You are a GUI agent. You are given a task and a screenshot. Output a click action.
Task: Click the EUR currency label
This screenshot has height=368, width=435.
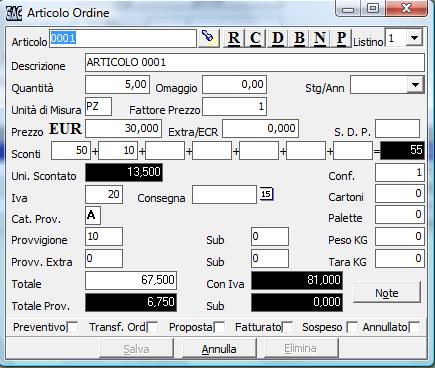click(x=65, y=128)
